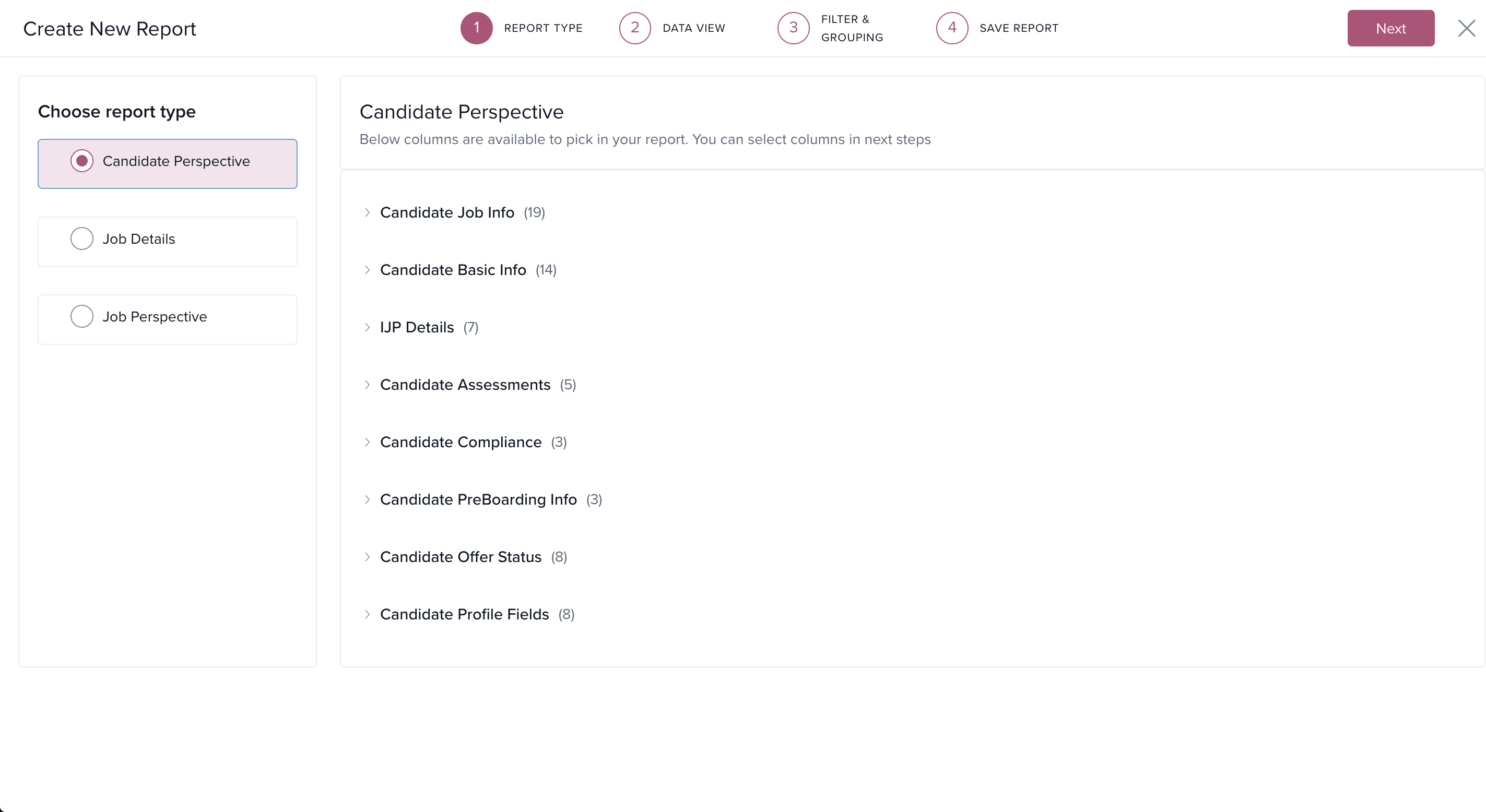Viewport: 1486px width, 812px height.
Task: Close the Create New Report dialog
Action: click(x=1466, y=28)
